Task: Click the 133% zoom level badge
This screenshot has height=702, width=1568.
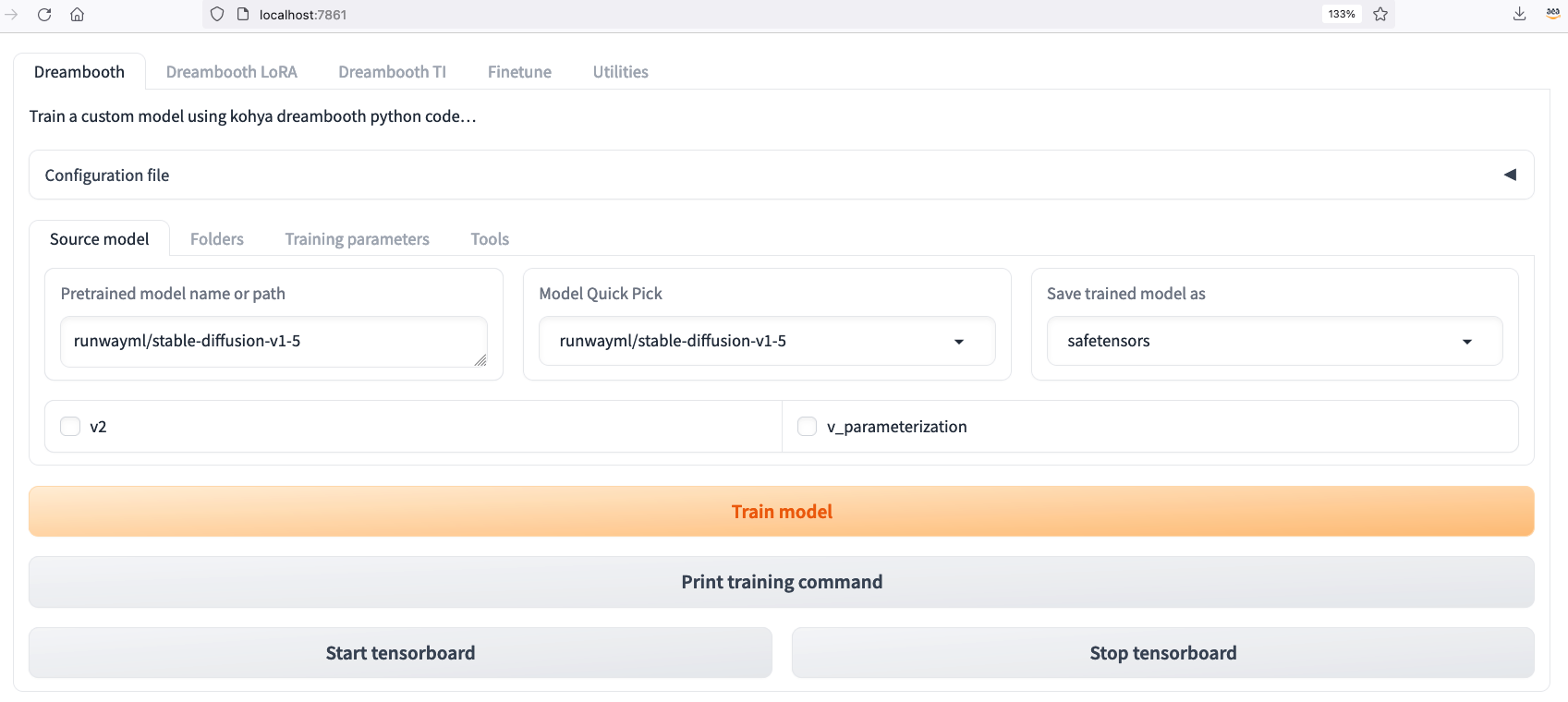Action: click(x=1342, y=14)
